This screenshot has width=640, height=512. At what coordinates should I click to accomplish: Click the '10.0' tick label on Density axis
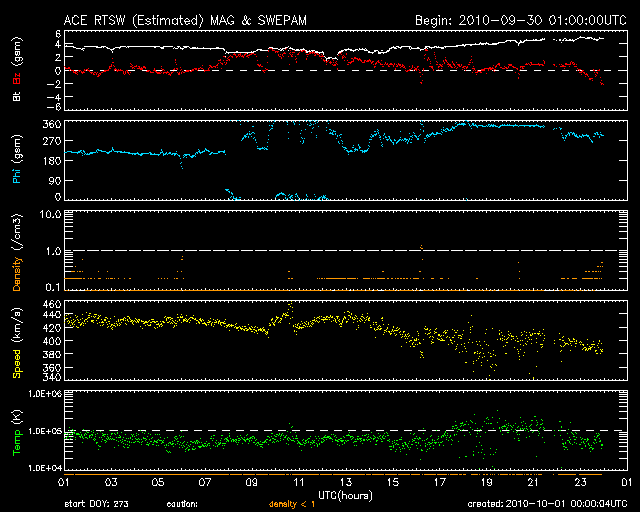[x=50, y=215]
